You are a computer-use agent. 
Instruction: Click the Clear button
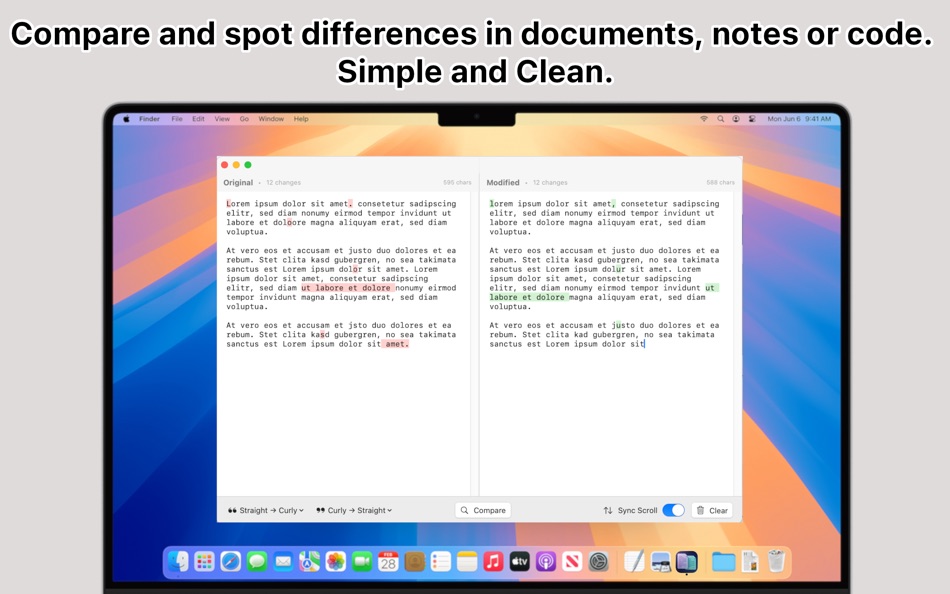tap(712, 510)
